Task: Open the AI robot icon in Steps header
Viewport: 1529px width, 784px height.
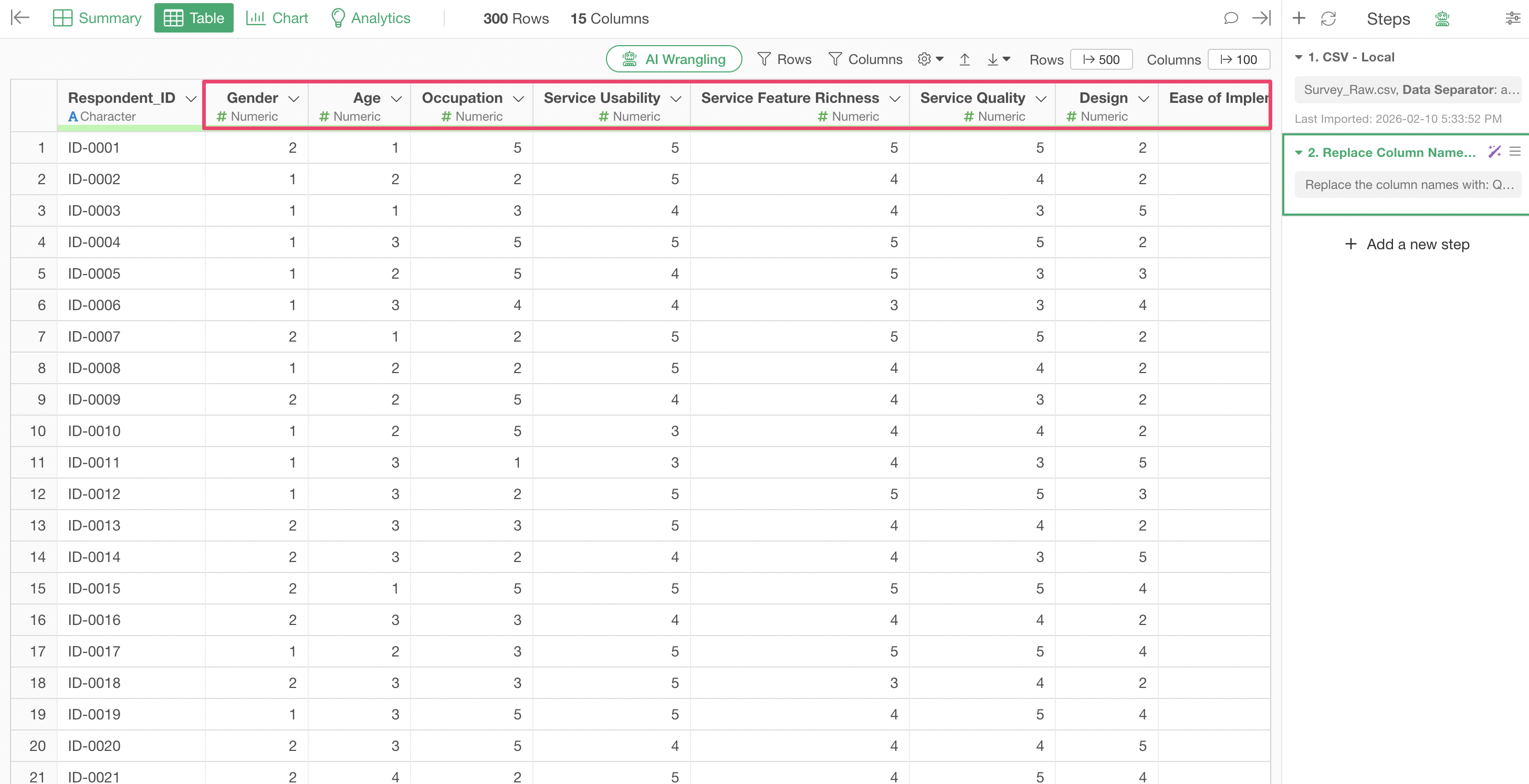Action: click(1442, 18)
